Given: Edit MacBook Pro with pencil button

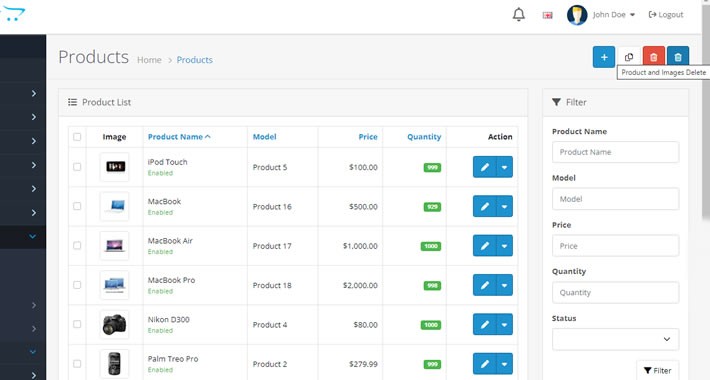Looking at the screenshot, I should coord(485,285).
